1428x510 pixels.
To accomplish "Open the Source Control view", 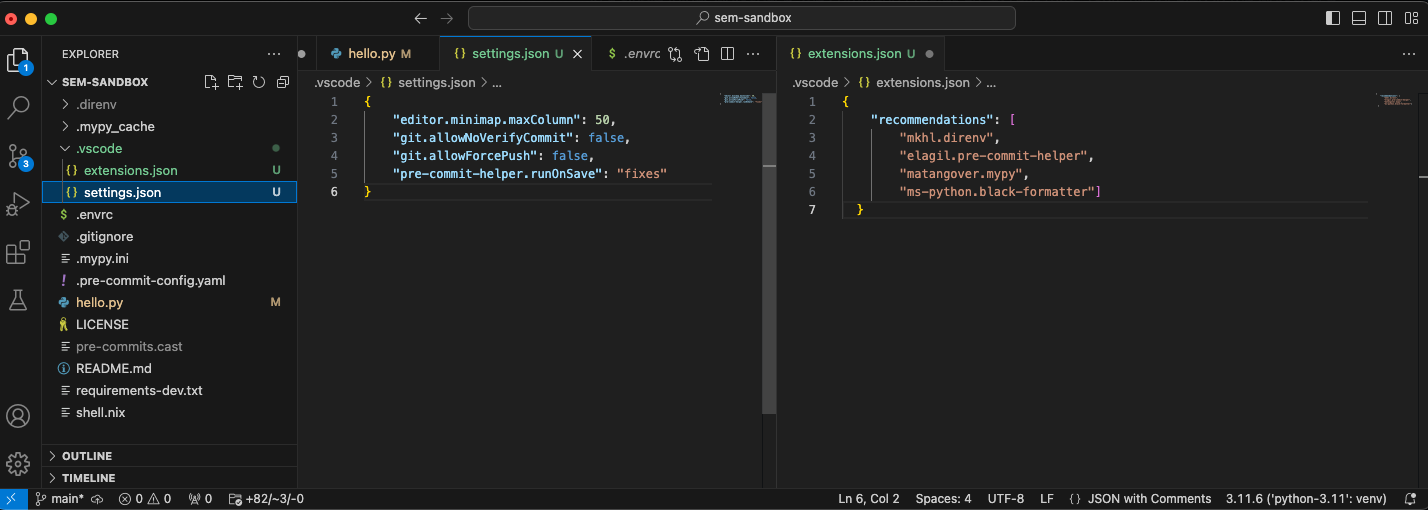I will coord(18,156).
